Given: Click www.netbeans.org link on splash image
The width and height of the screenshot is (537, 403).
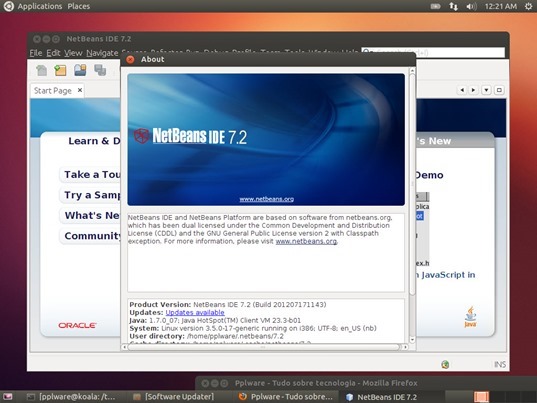Looking at the screenshot, I should point(266,199).
